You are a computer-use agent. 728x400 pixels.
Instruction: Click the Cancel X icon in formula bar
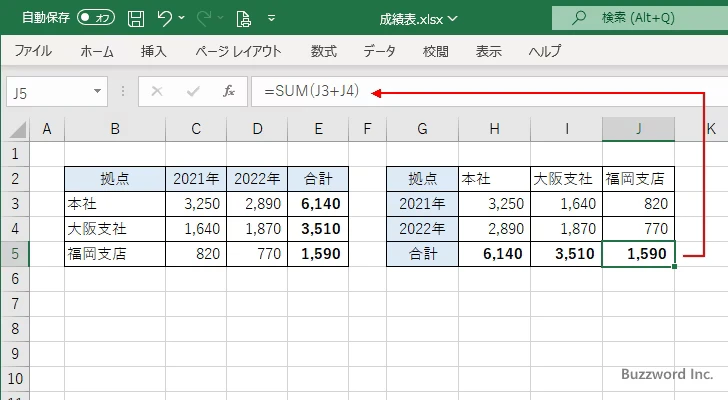click(x=157, y=91)
